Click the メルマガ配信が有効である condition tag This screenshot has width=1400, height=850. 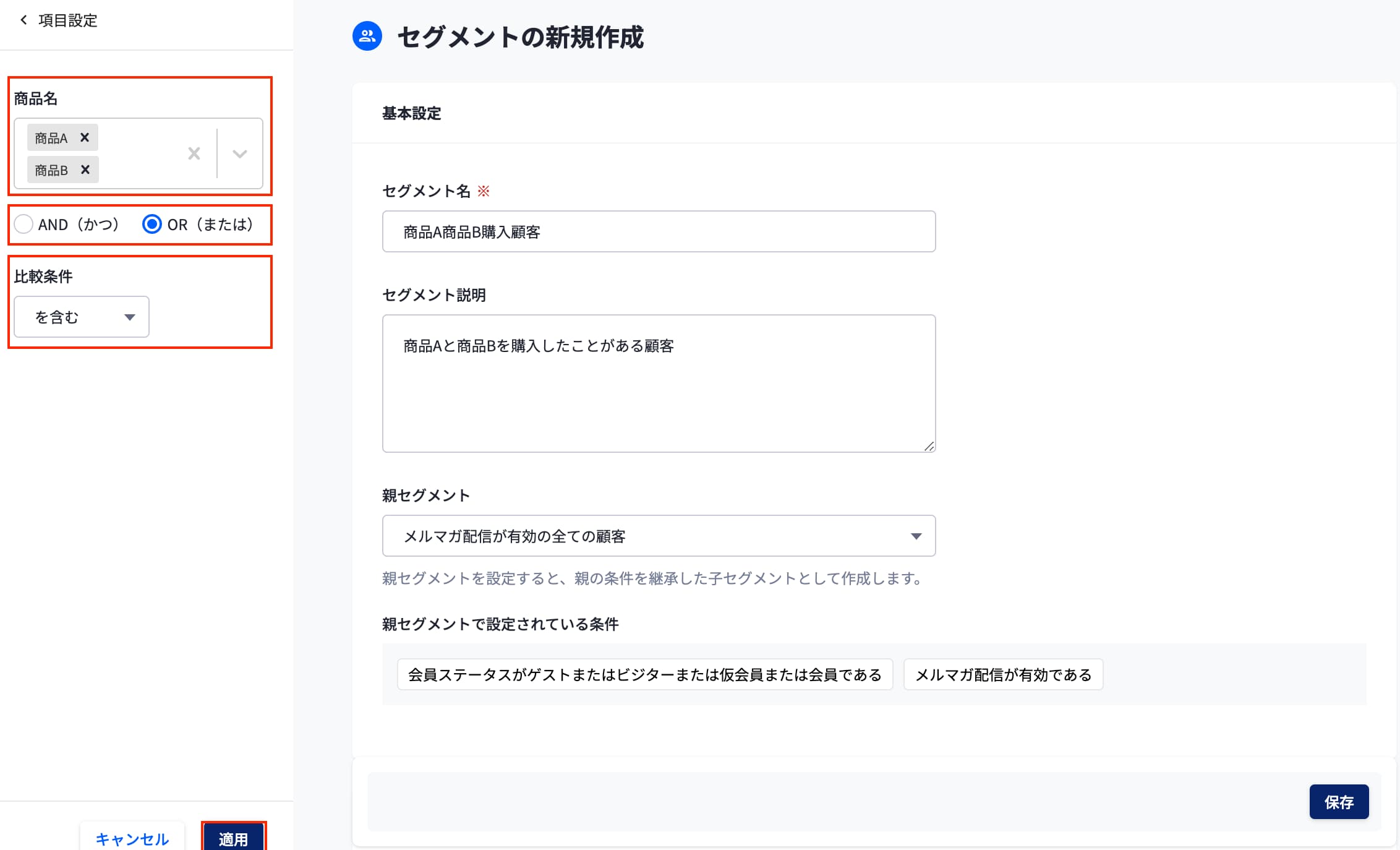click(x=1003, y=674)
